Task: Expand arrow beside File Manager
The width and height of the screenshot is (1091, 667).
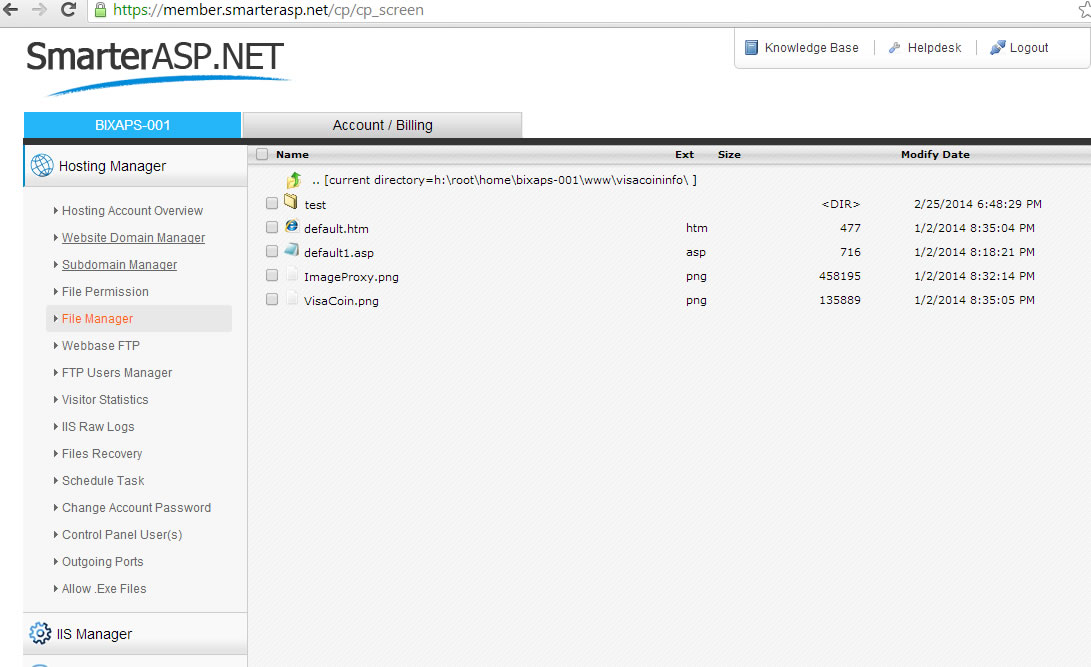Action: coord(56,319)
